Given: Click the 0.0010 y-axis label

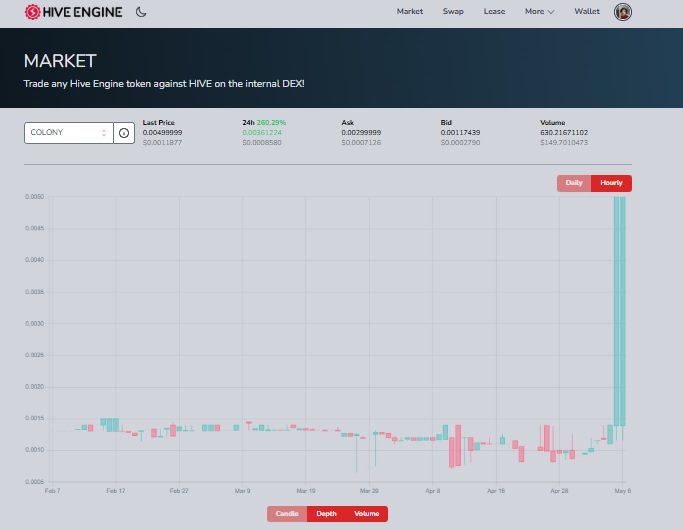Looking at the screenshot, I should (x=34, y=450).
